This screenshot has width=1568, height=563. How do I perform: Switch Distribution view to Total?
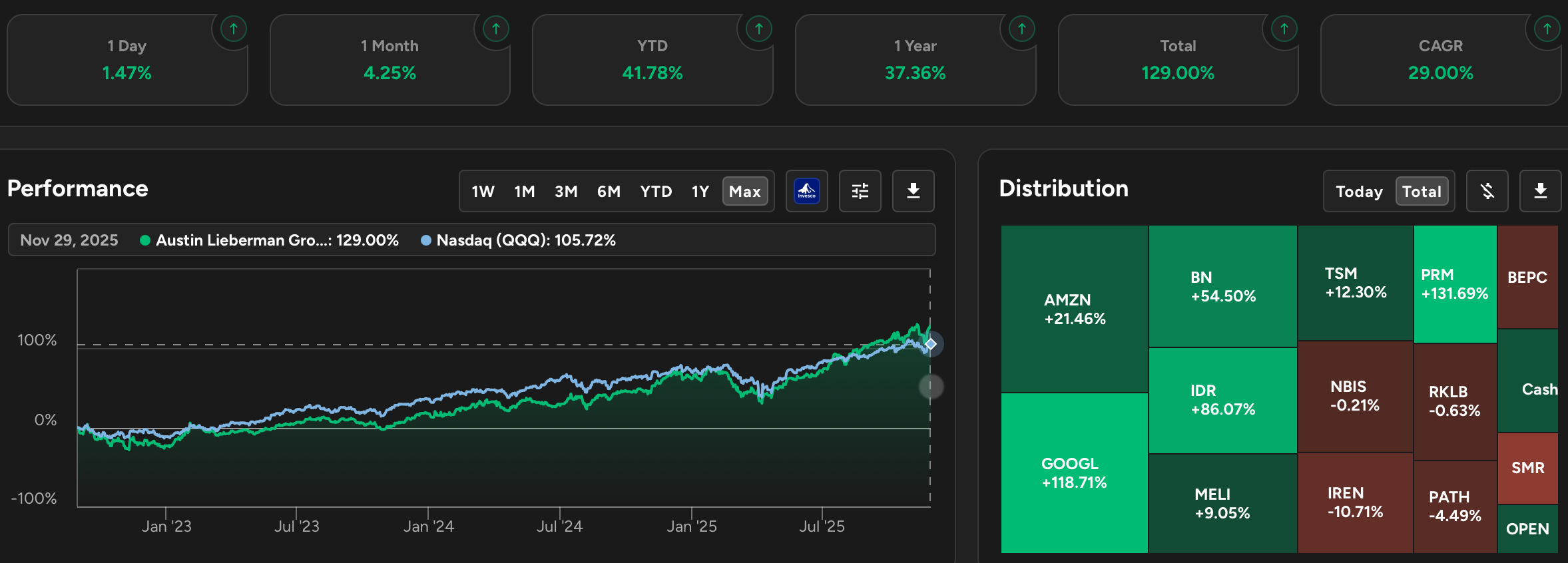(x=1422, y=192)
